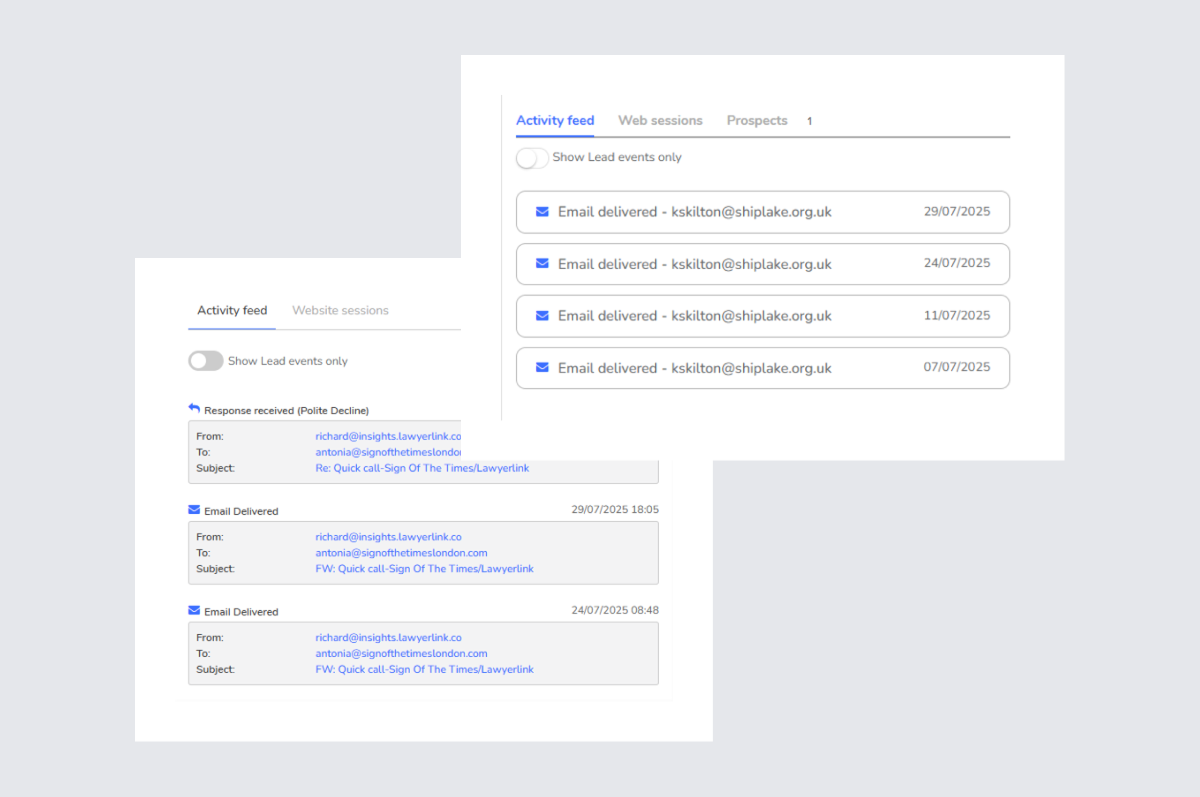Click envelope icon for Email Delivered 24/07/2025 08:48
This screenshot has height=797, width=1200.
(194, 611)
